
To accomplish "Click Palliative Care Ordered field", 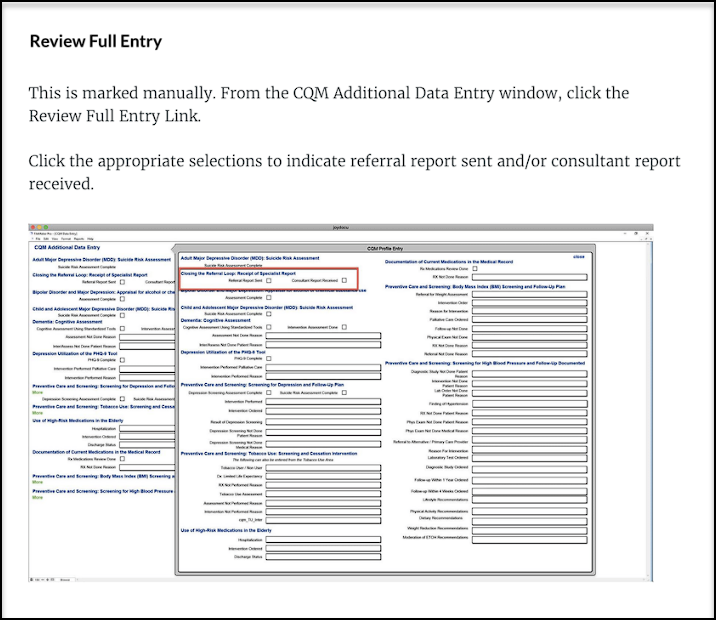I will (530, 320).
